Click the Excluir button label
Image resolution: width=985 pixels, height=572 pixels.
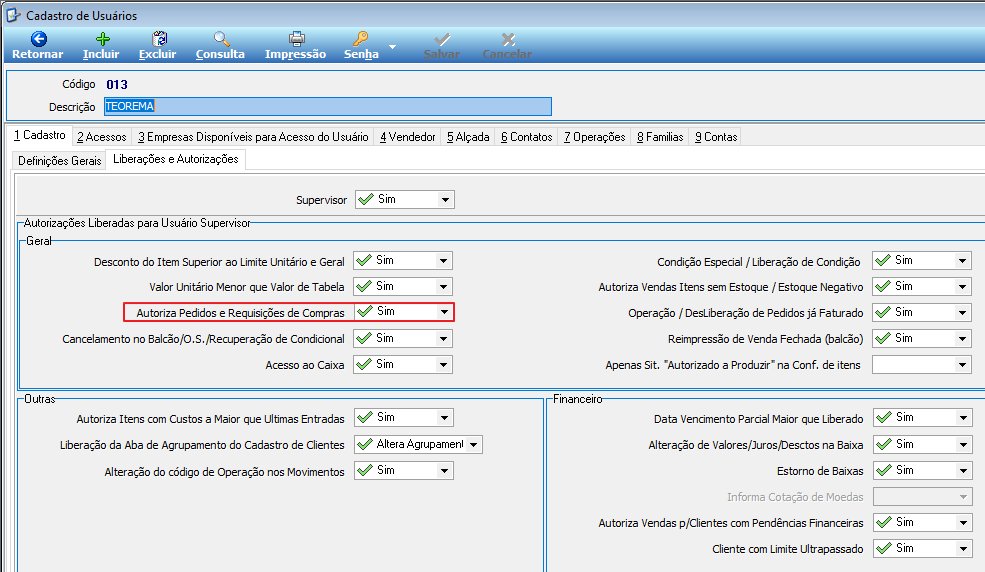coord(158,54)
